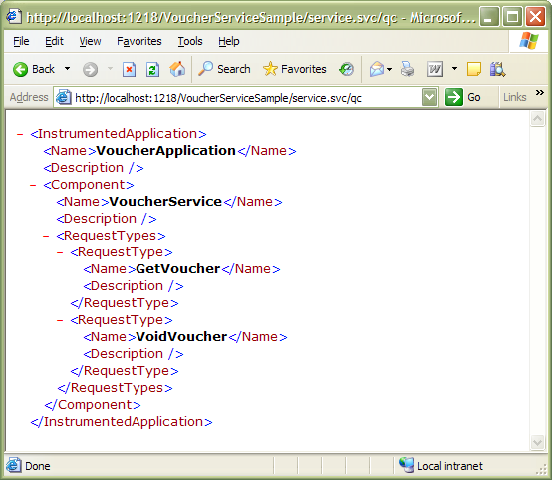Click the Go button
Image resolution: width=552 pixels, height=480 pixels.
tap(463, 97)
